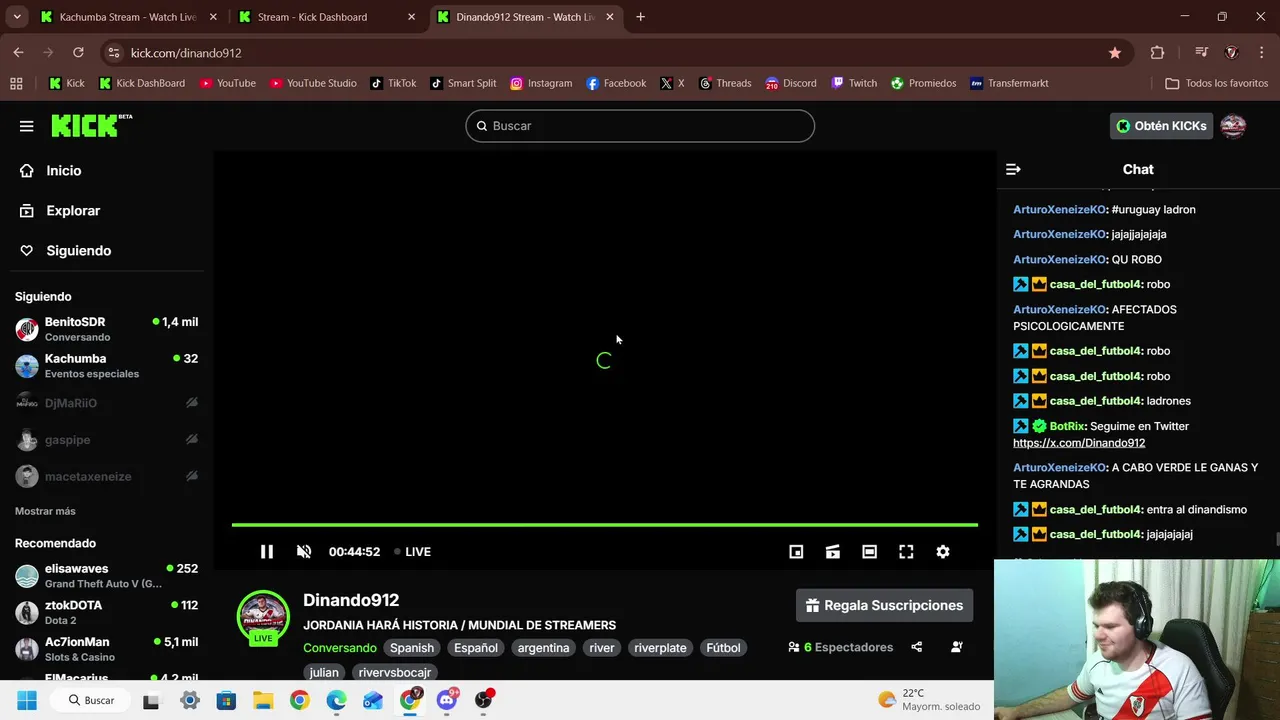The image size is (1280, 720).
Task: Close the Dinando912 Stream tab
Action: 609,17
